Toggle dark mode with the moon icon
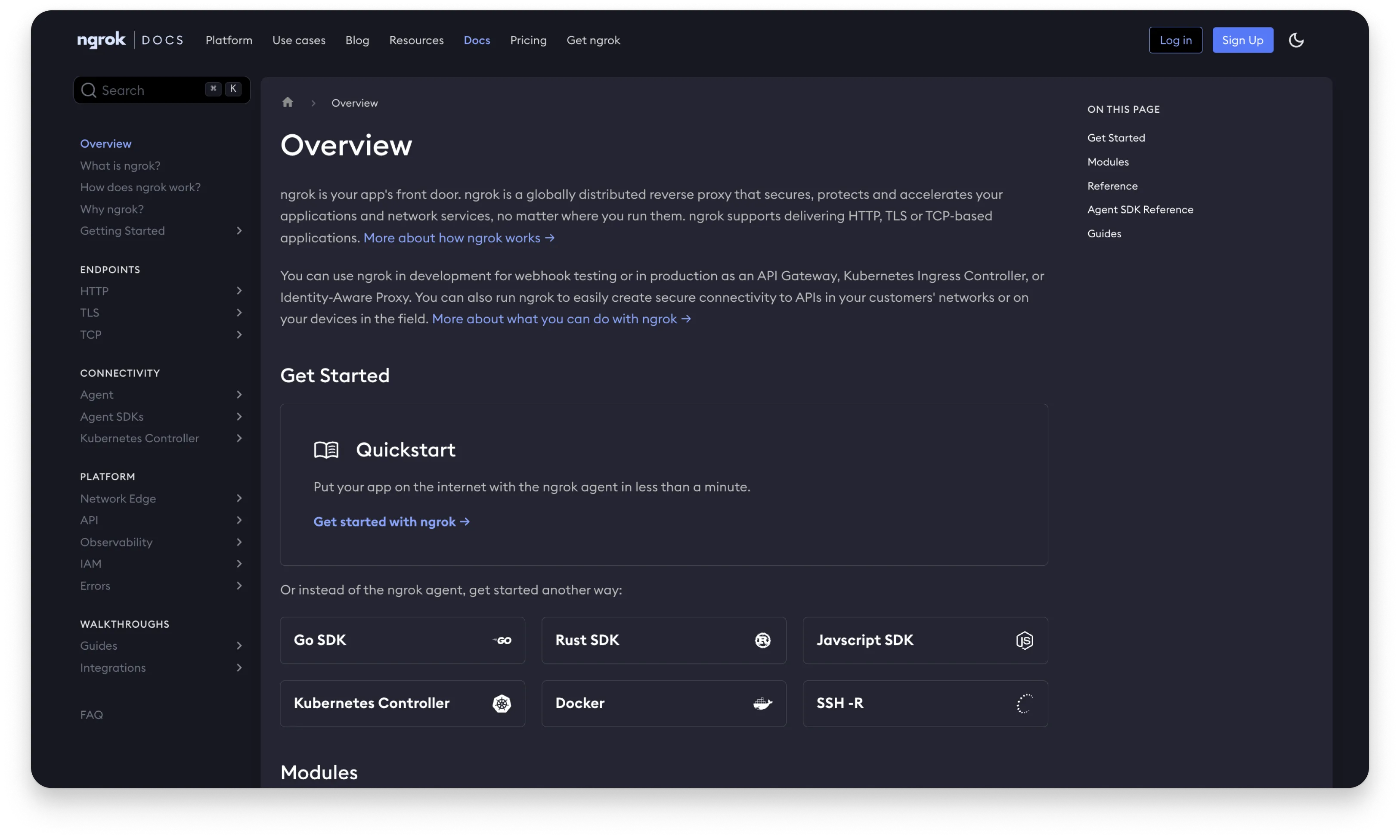 click(x=1296, y=40)
